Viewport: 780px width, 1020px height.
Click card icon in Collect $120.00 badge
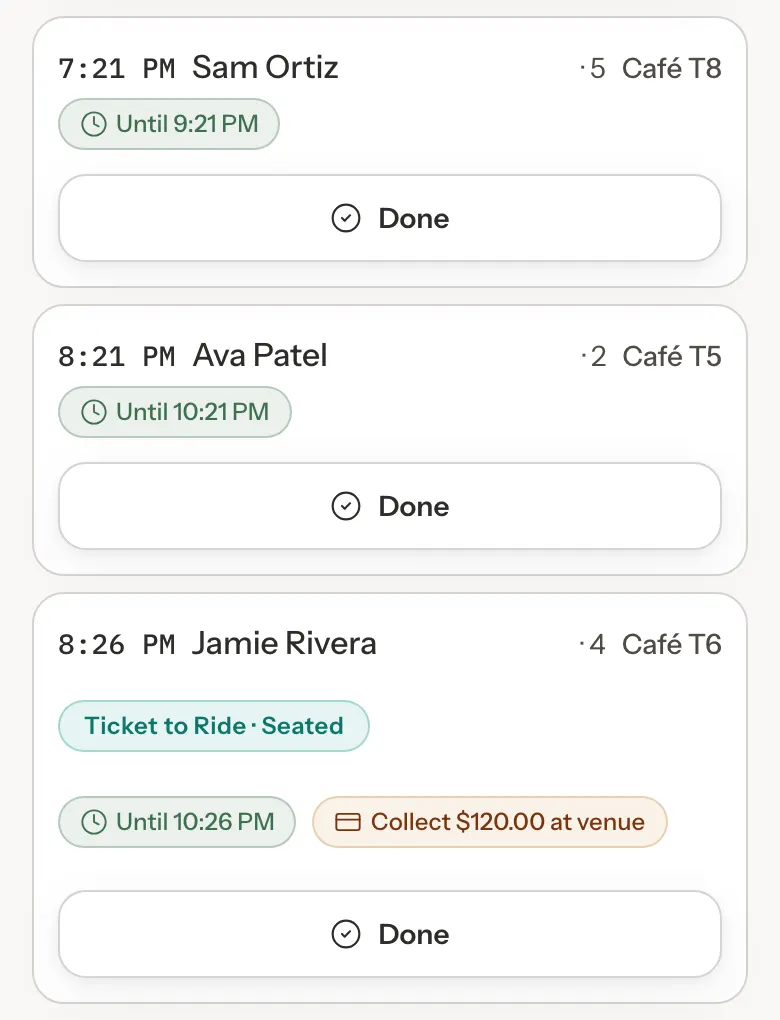pos(347,822)
